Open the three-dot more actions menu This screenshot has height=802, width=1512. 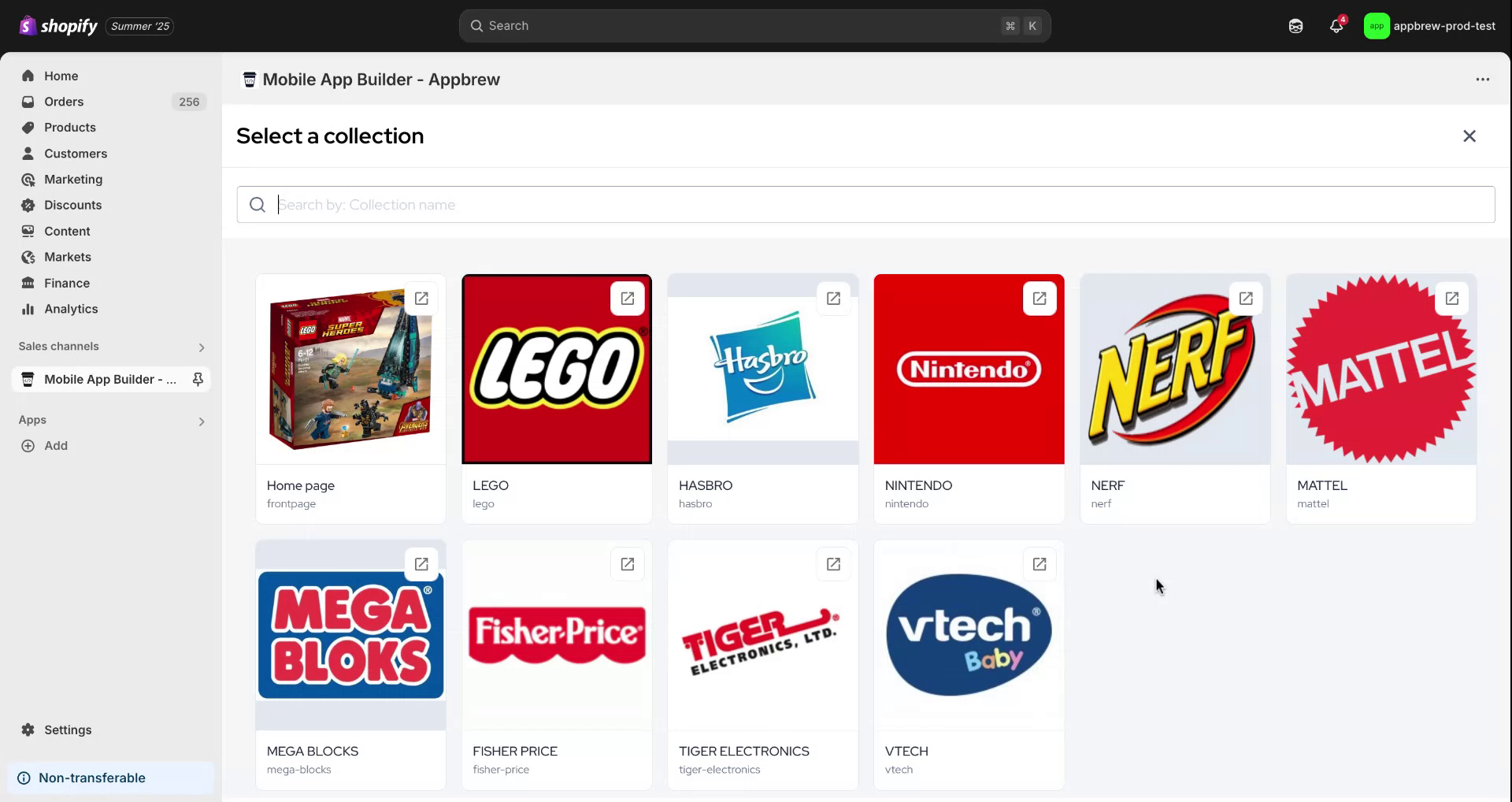(1482, 80)
